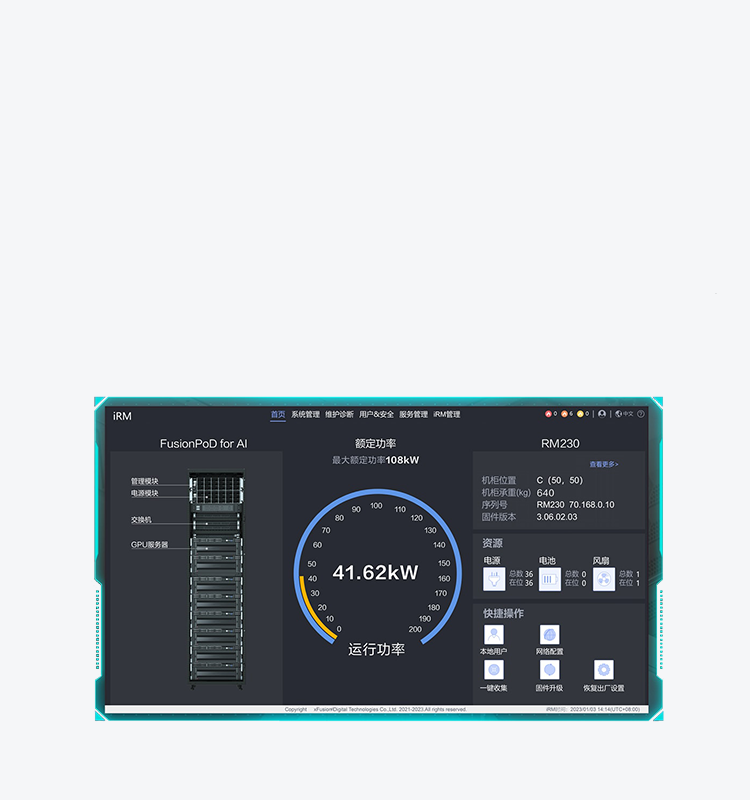This screenshot has width=750, height=800.
Task: Select the 恢复出厂设置 factory reset gear icon
Action: coord(603,670)
